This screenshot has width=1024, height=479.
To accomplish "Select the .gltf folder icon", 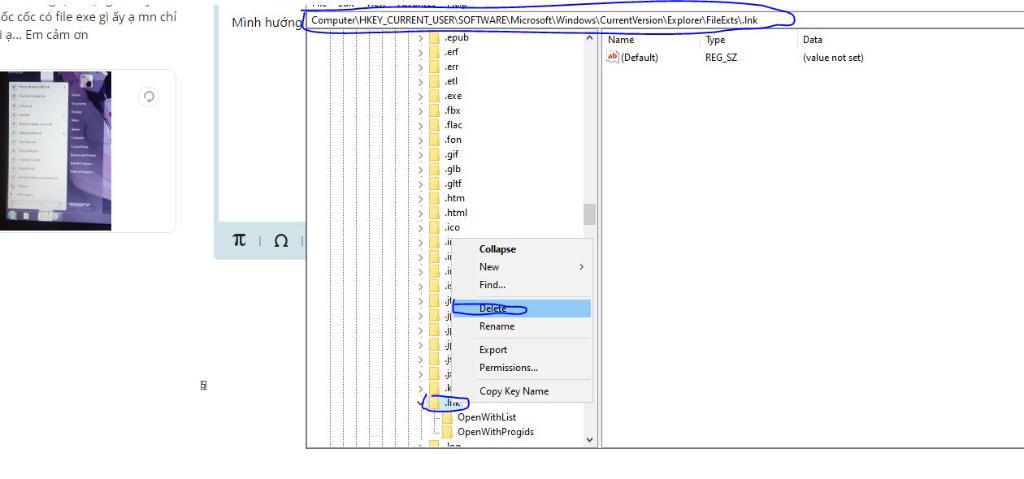I will tap(434, 184).
